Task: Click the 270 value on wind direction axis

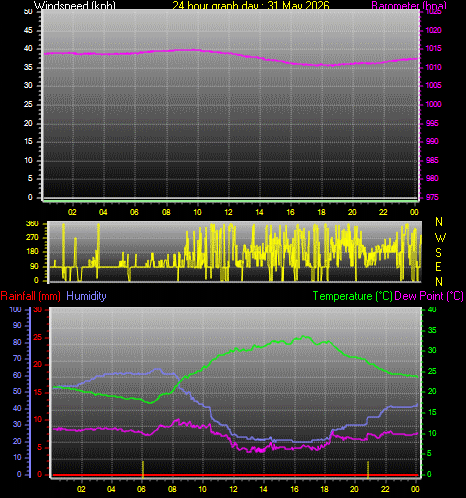Action: [x=32, y=238]
